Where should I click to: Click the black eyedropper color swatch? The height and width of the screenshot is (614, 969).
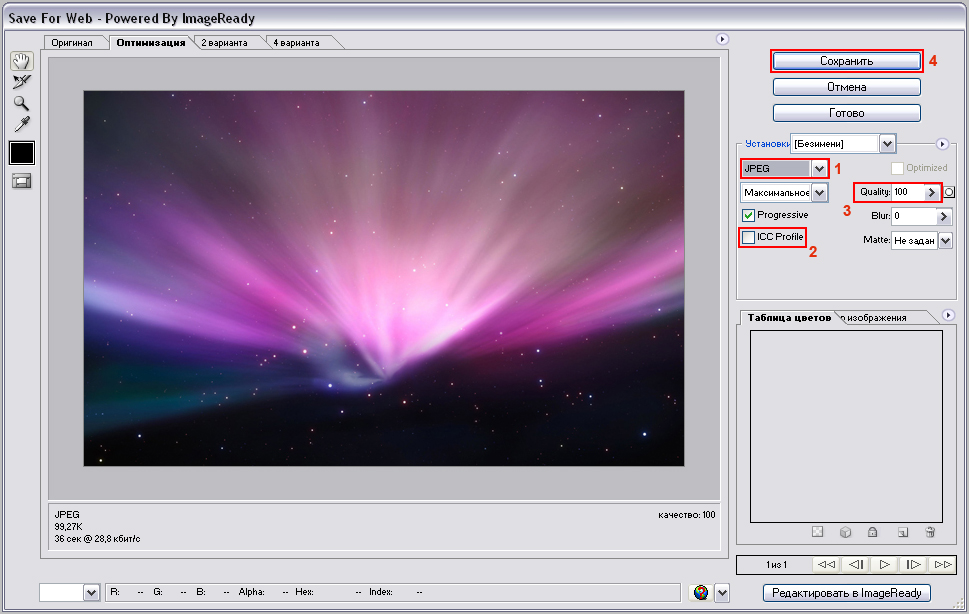click(21, 152)
